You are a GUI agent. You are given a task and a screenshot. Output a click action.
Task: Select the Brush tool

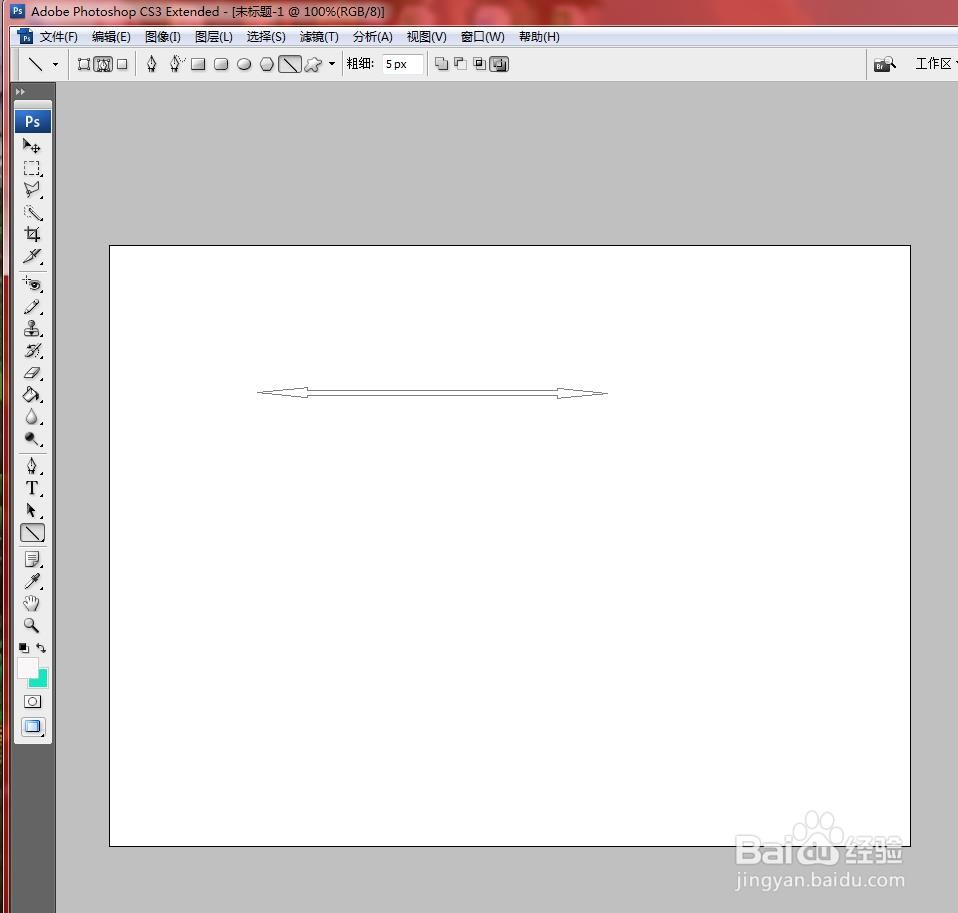point(31,307)
